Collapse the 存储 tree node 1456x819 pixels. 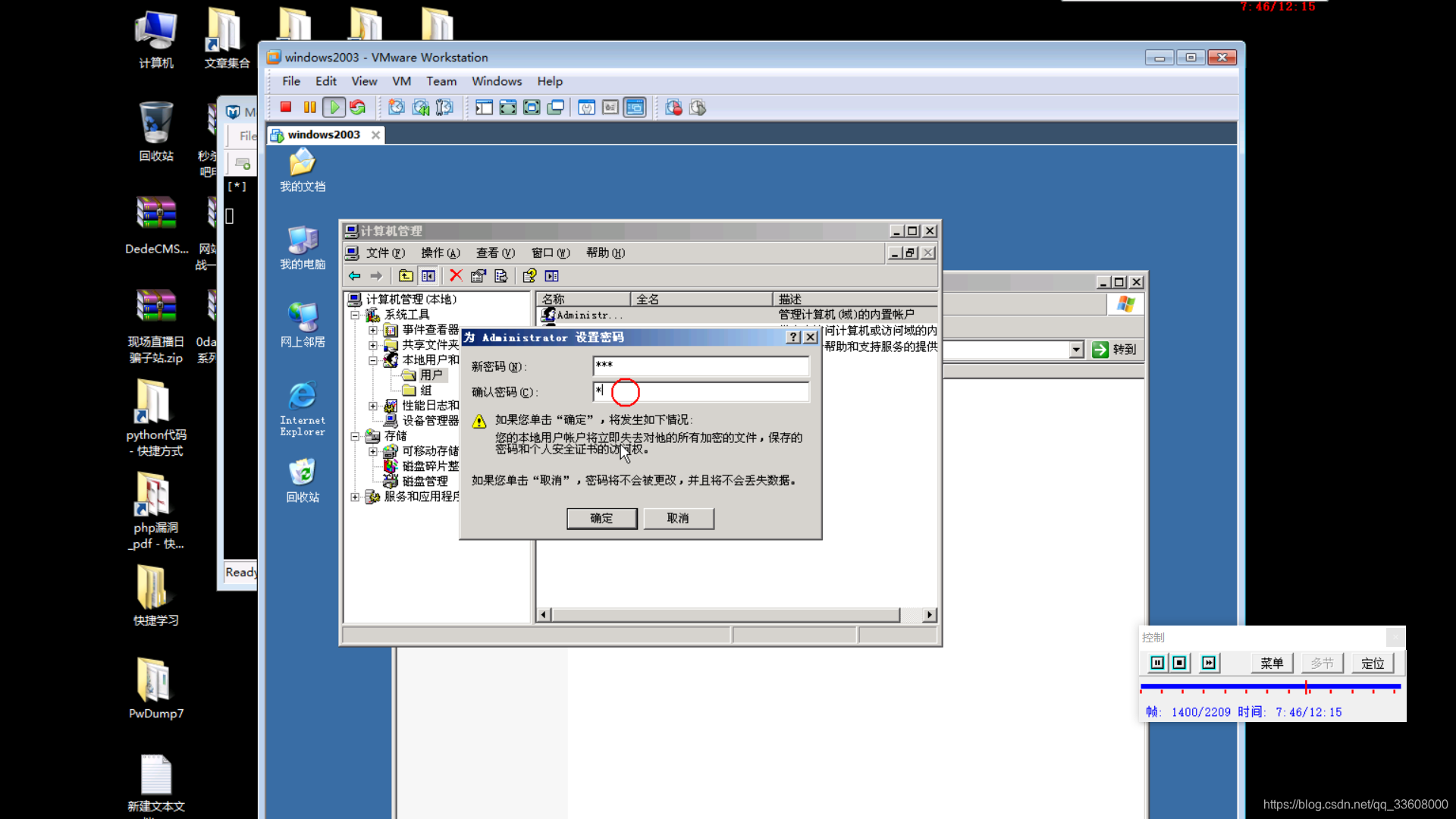click(354, 436)
